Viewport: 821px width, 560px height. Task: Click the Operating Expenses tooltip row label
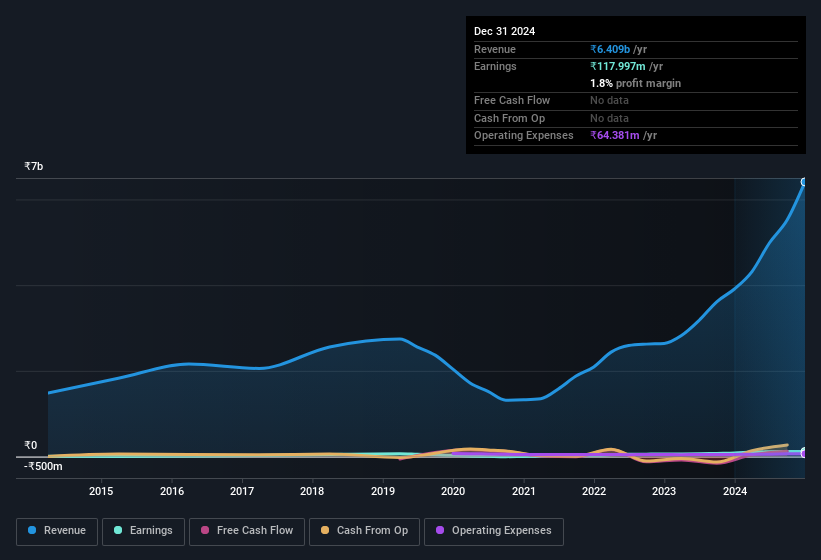[524, 136]
